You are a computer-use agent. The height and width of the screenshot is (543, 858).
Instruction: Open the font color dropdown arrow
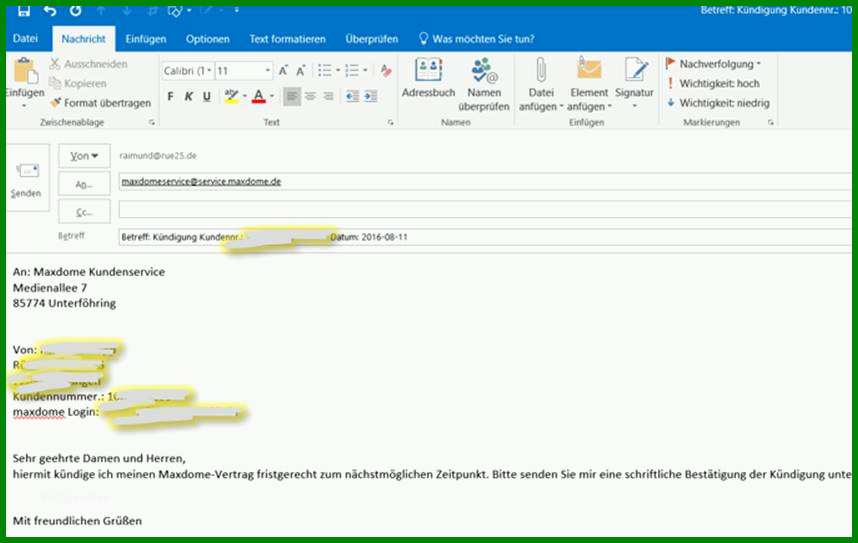point(272,97)
